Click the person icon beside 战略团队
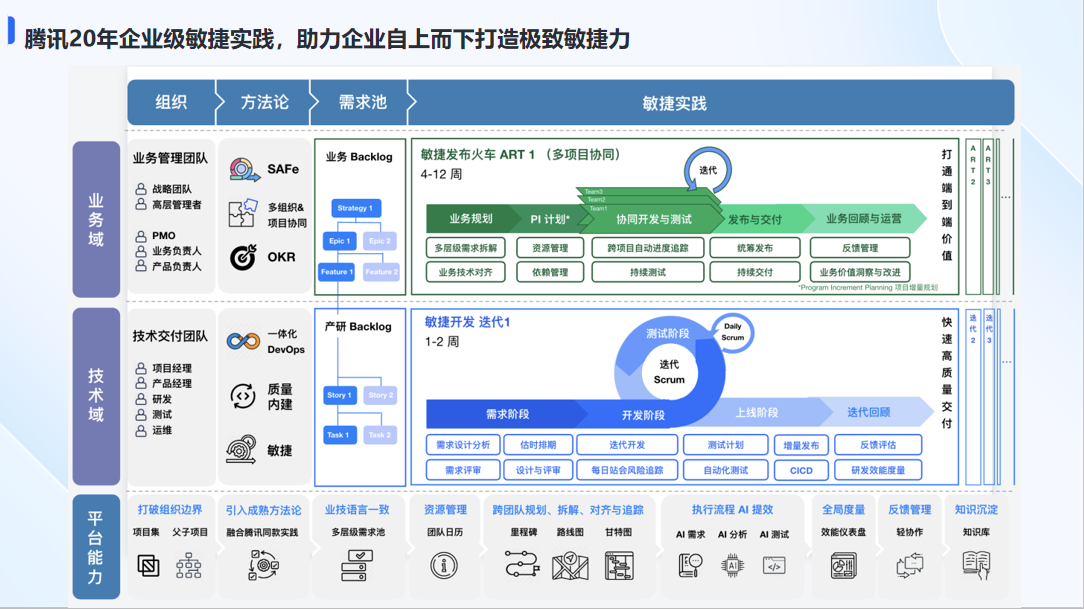 coord(141,189)
